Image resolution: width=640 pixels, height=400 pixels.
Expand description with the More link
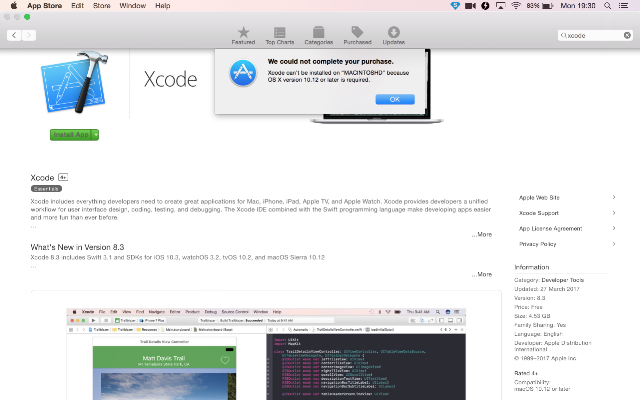click(482, 234)
